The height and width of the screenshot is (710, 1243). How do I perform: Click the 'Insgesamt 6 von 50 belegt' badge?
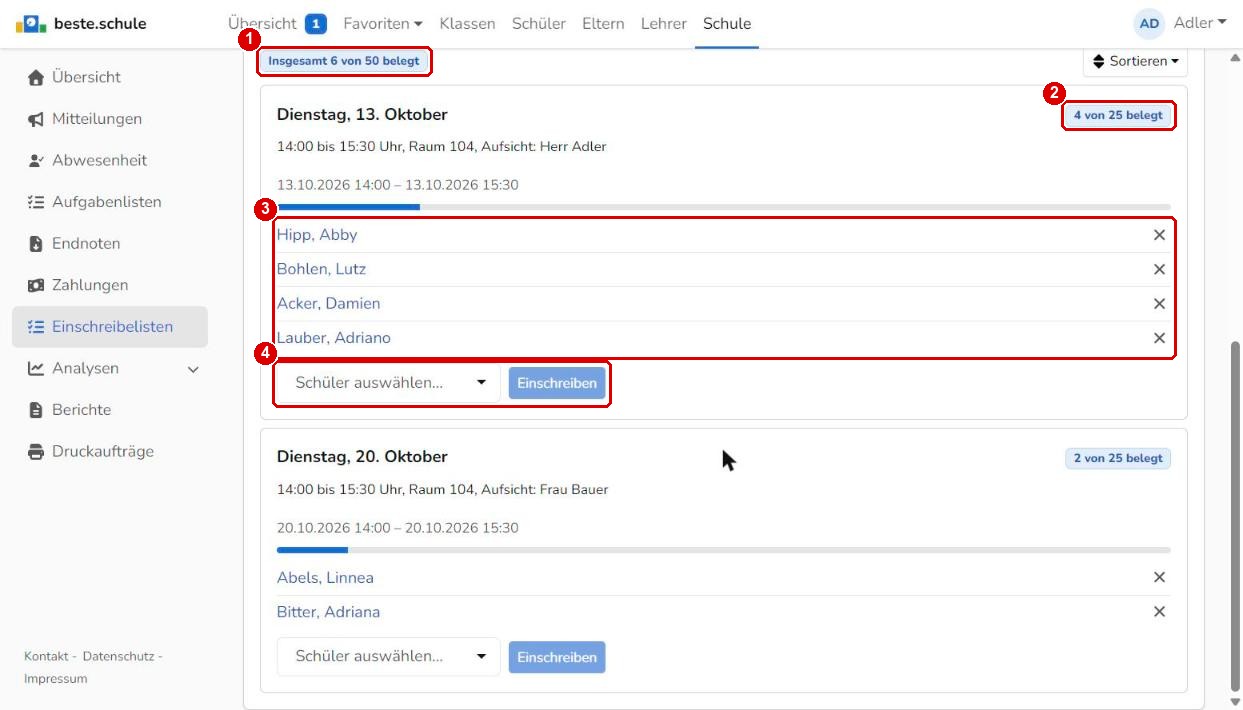344,61
